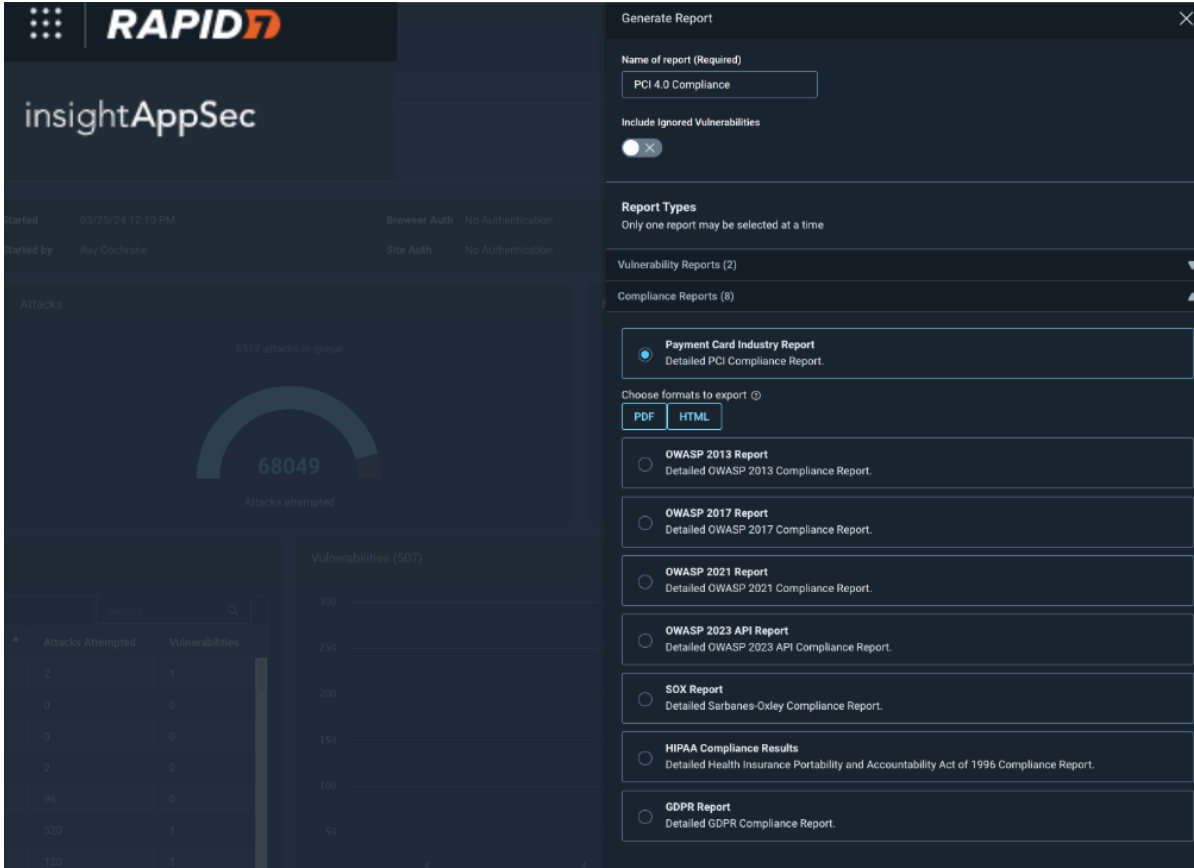This screenshot has height=868, width=1194.
Task: Select the GDPR Report radio button
Action: coord(645,816)
